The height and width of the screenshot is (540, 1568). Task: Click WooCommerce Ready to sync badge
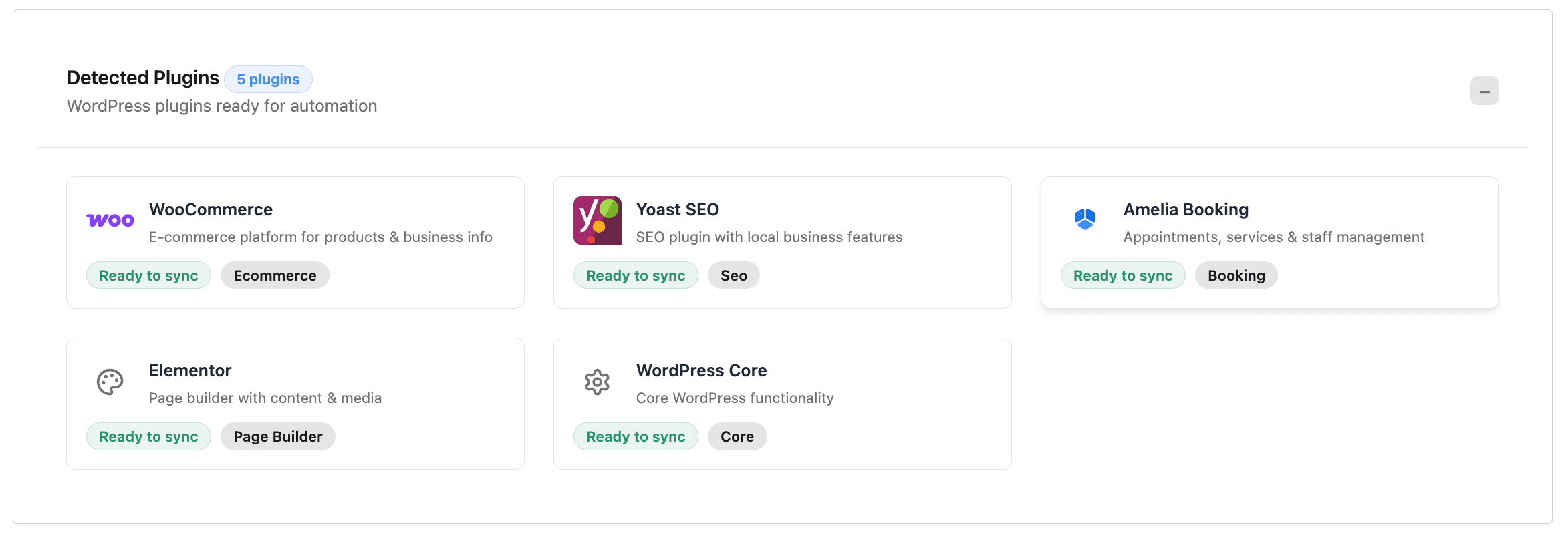coord(148,275)
